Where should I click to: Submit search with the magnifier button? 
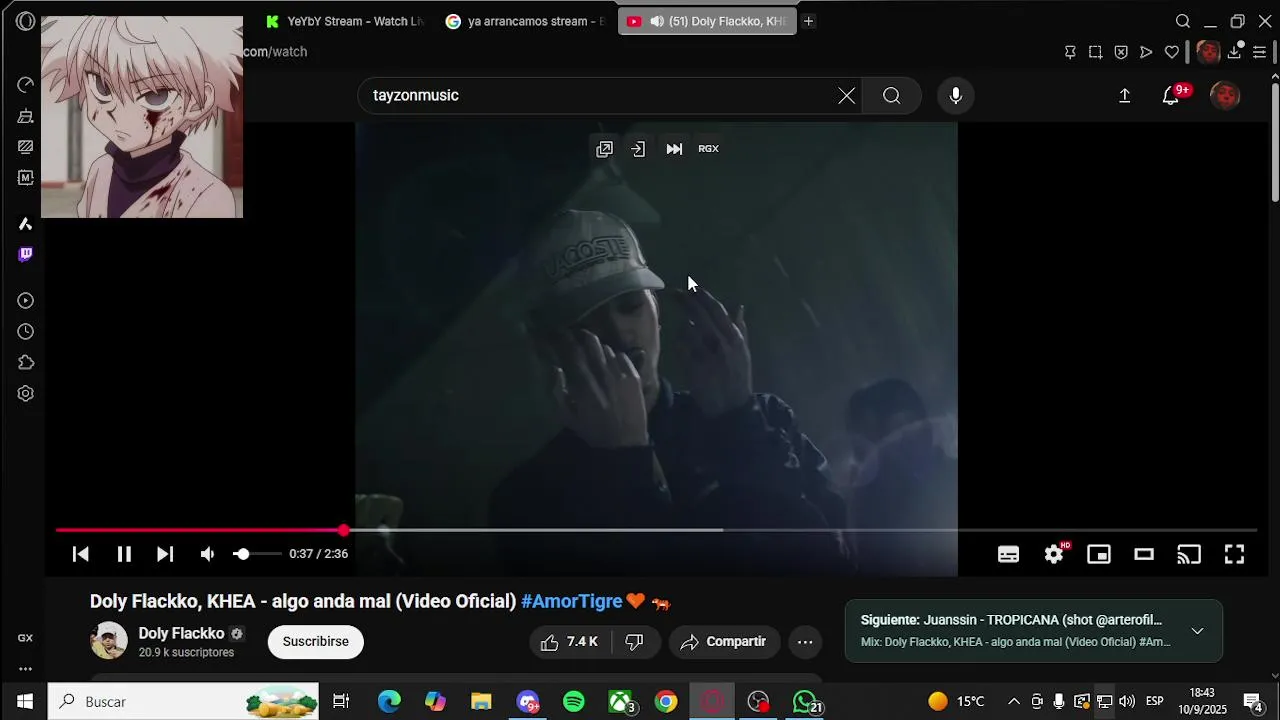[891, 95]
